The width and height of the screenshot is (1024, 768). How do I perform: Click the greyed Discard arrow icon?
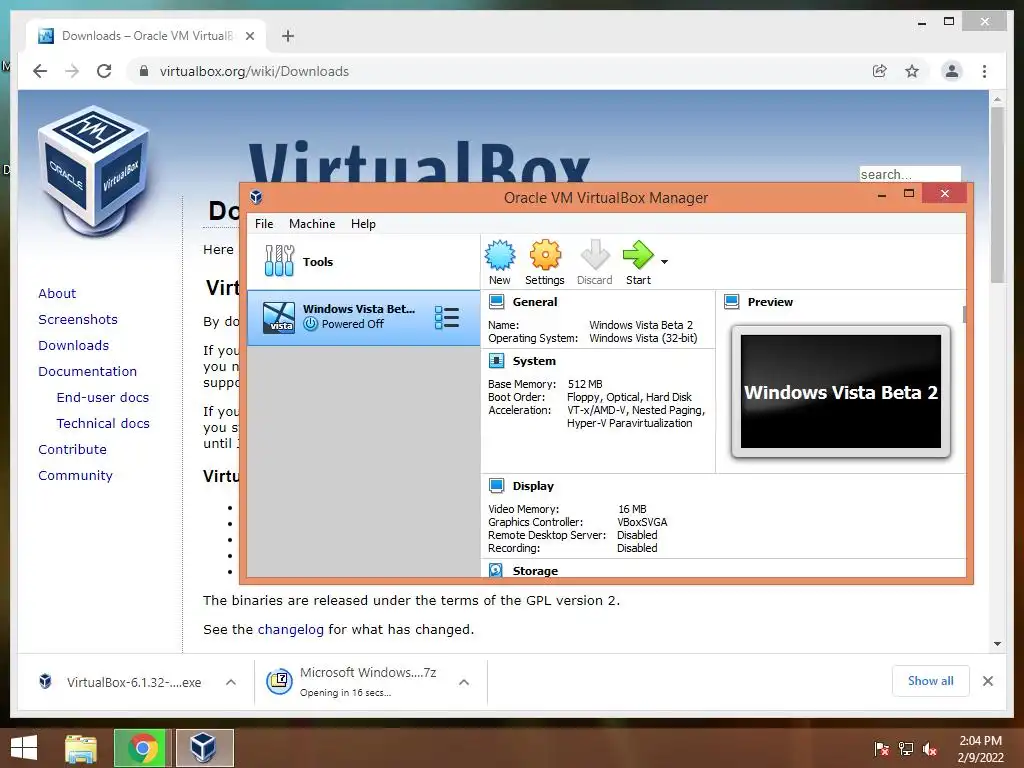(x=595, y=255)
